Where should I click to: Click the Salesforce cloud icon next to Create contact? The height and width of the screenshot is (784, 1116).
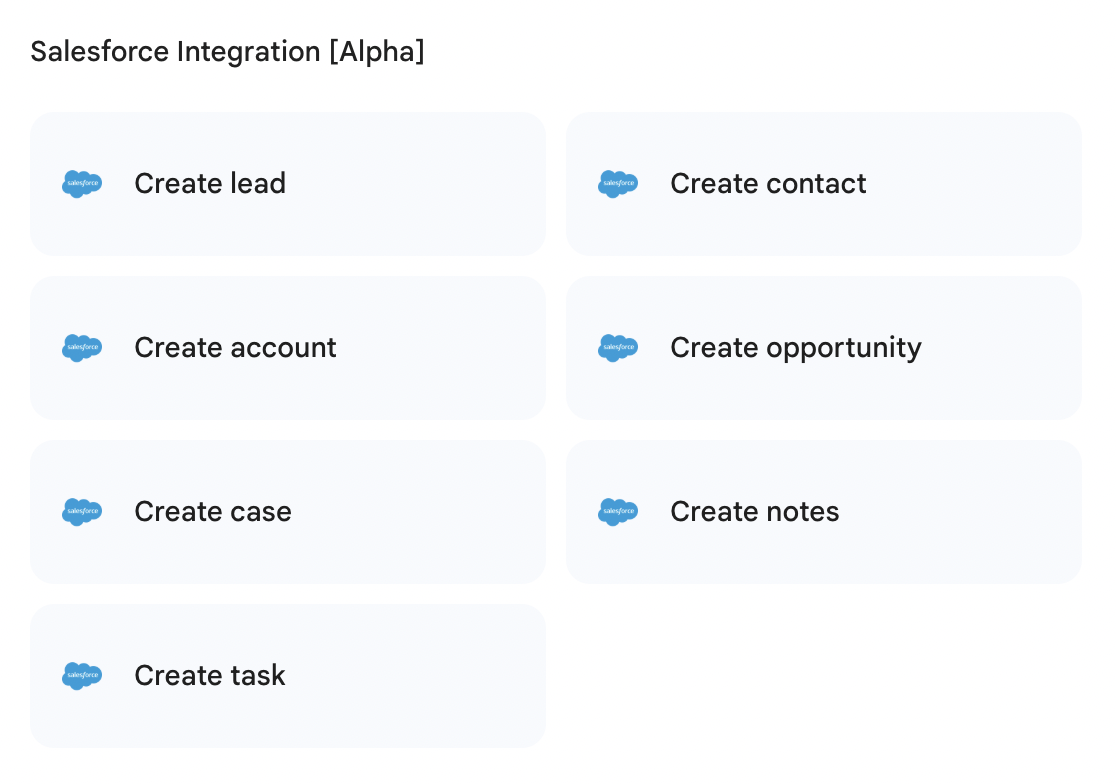(618, 184)
